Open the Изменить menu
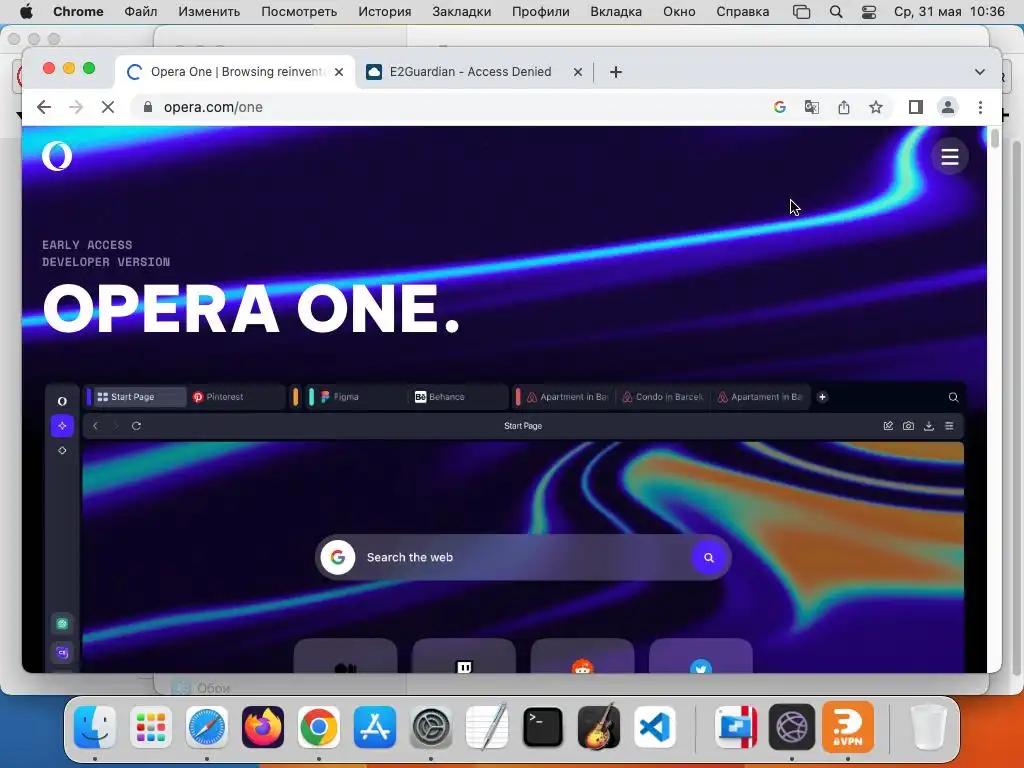The width and height of the screenshot is (1024, 768). click(x=209, y=12)
